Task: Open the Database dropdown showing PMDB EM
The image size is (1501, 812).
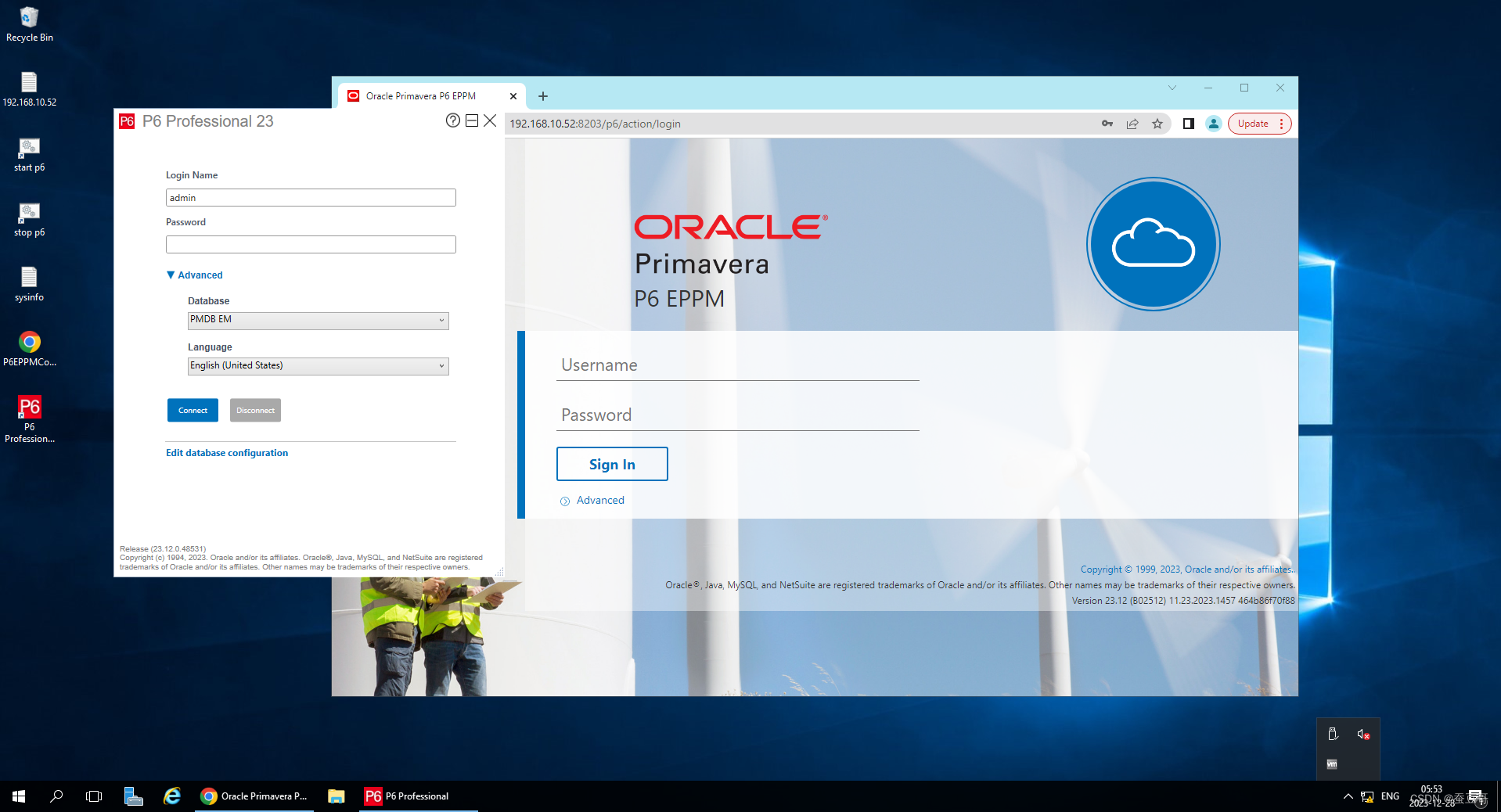Action: pyautogui.click(x=319, y=320)
